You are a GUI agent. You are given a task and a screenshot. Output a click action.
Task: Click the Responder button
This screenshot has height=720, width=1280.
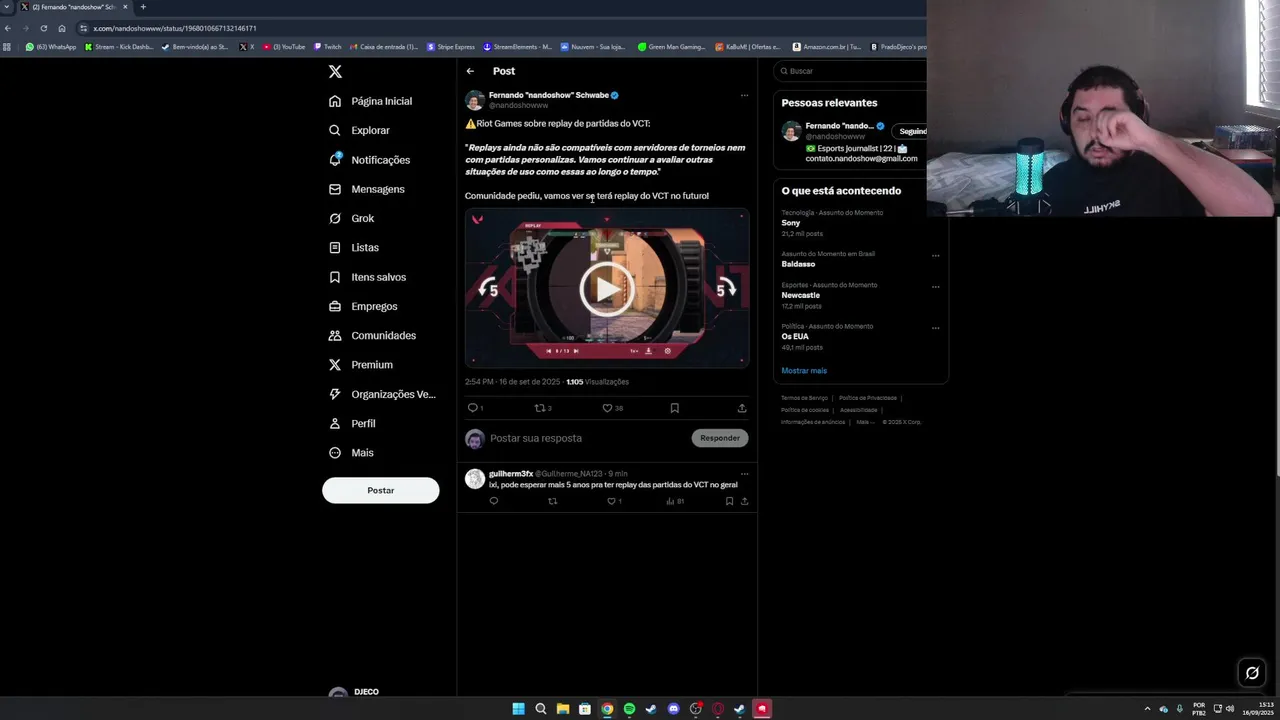(x=720, y=438)
